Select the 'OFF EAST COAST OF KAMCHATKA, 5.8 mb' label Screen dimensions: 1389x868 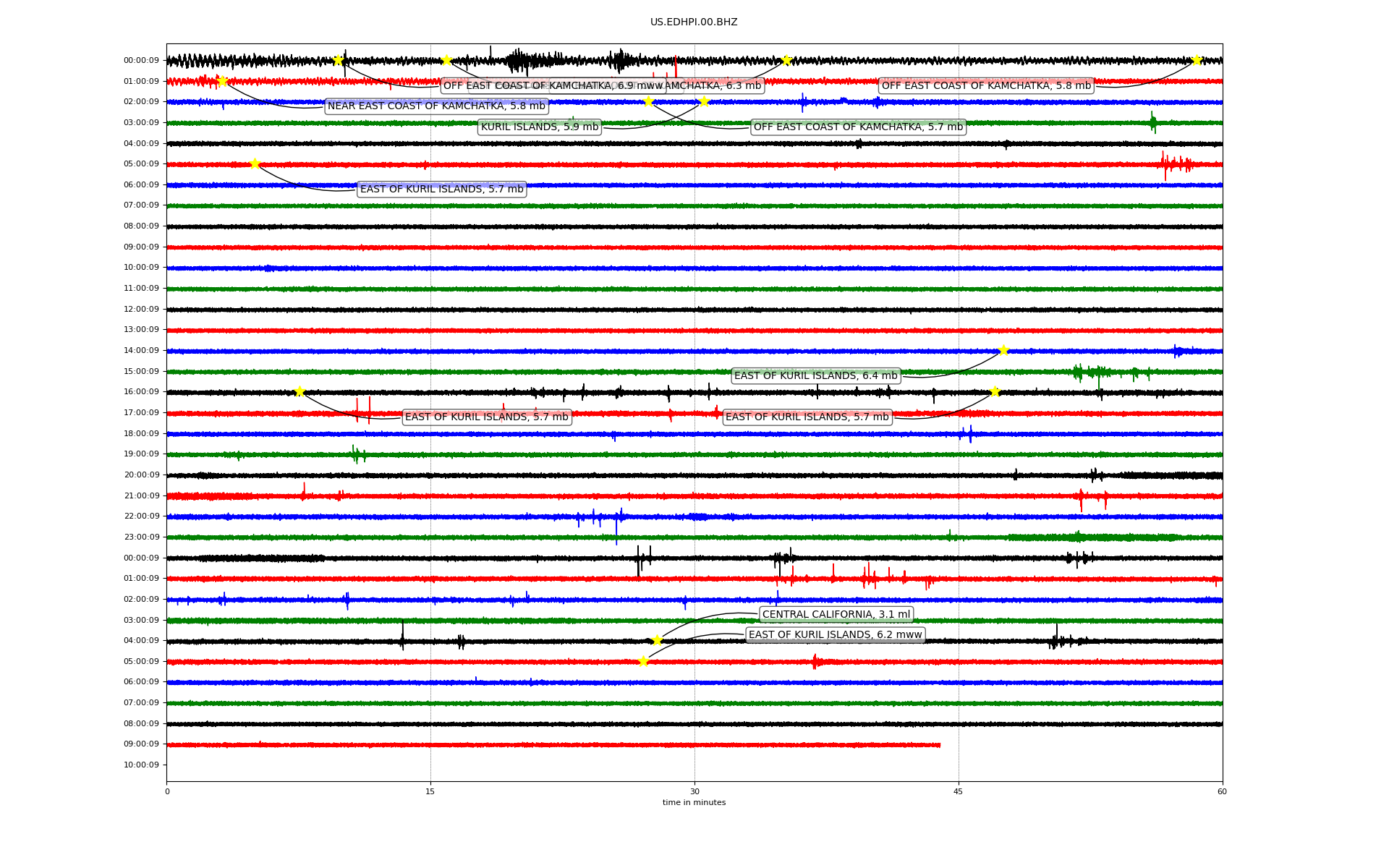tap(986, 85)
